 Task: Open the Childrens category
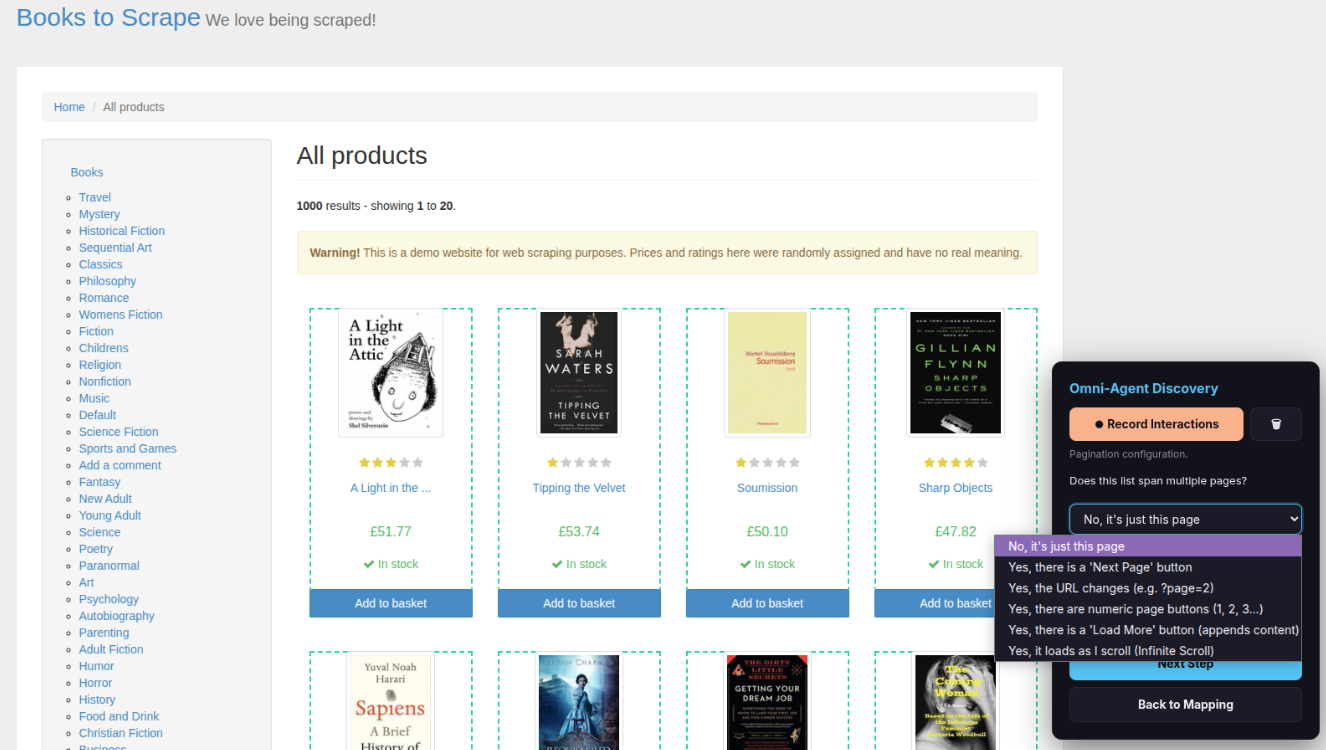104,348
